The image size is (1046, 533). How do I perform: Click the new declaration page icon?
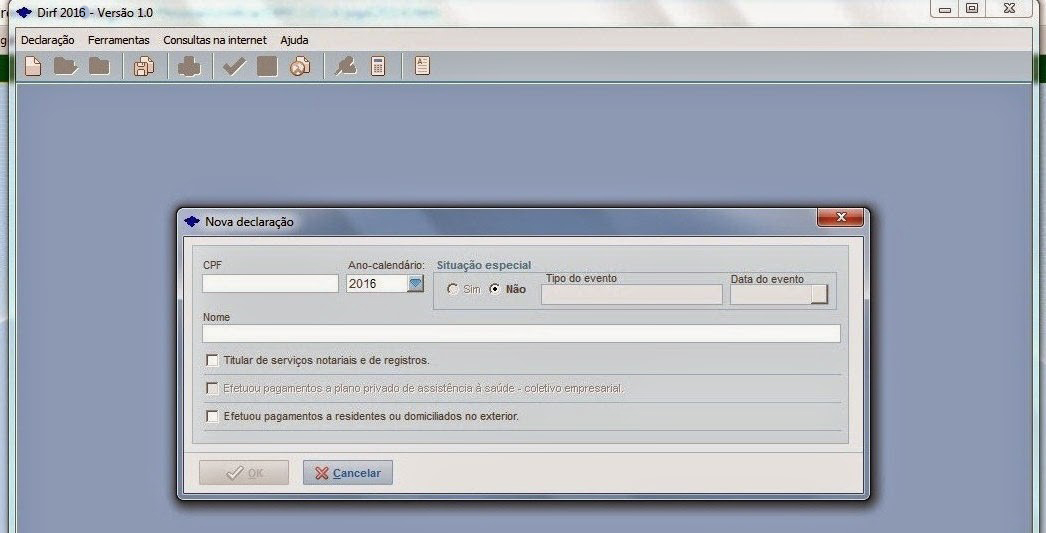tap(33, 66)
